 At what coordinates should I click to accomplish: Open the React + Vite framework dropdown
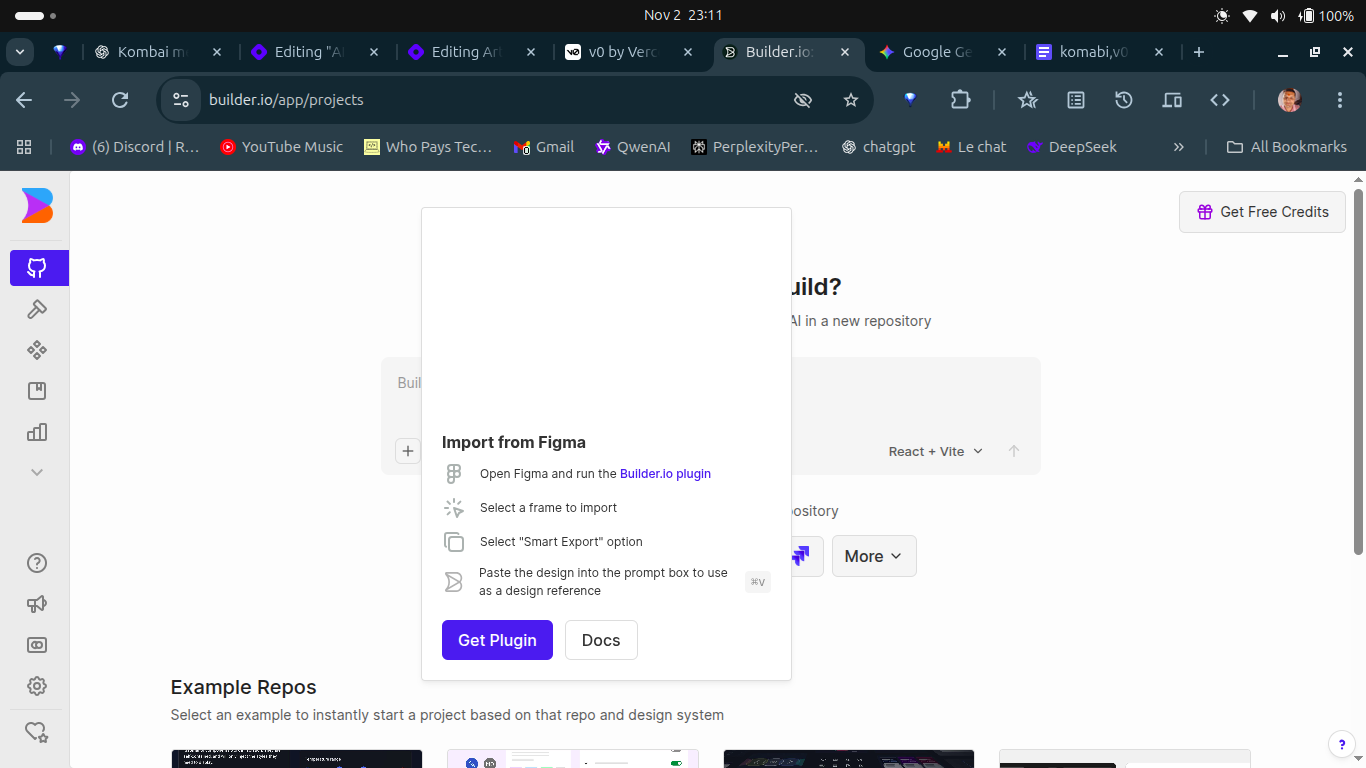[936, 451]
